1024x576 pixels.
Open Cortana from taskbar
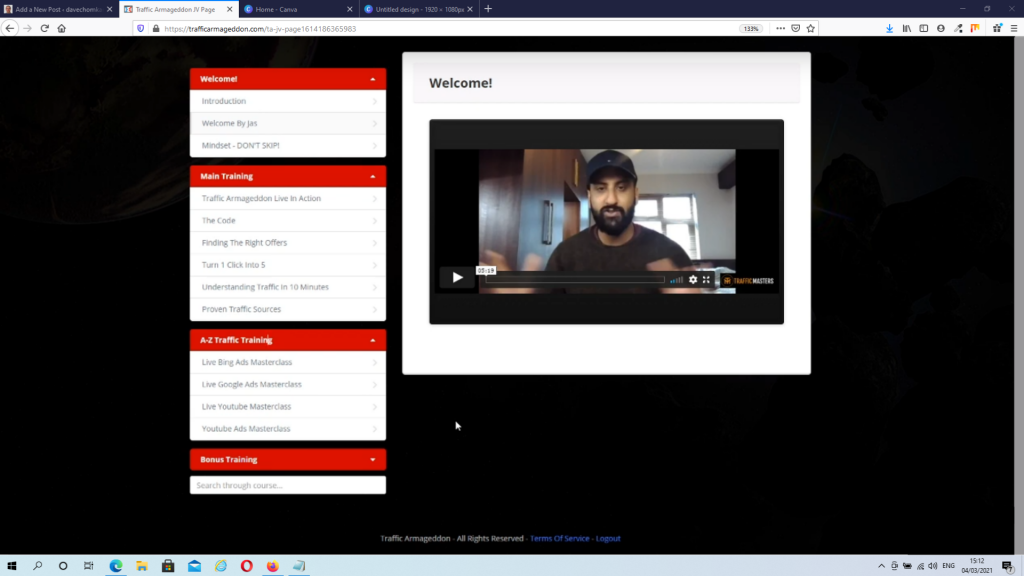[63, 566]
